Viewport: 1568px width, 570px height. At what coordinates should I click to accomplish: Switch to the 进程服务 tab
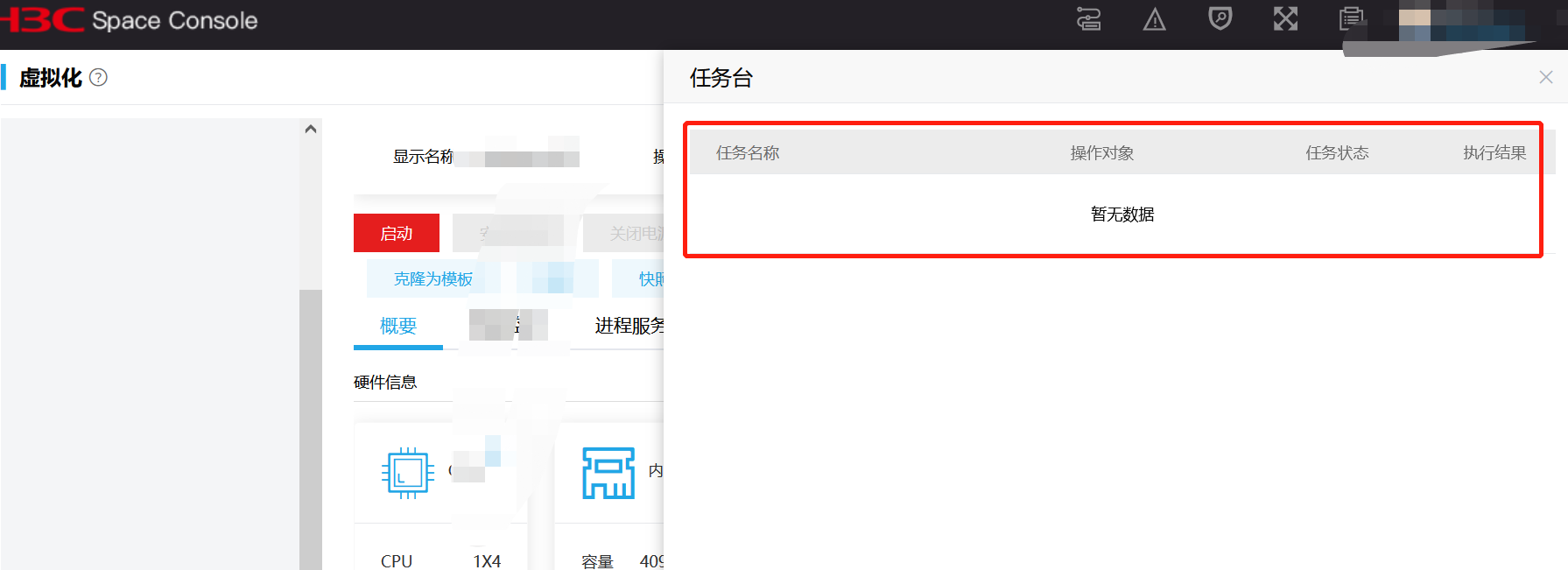[629, 326]
